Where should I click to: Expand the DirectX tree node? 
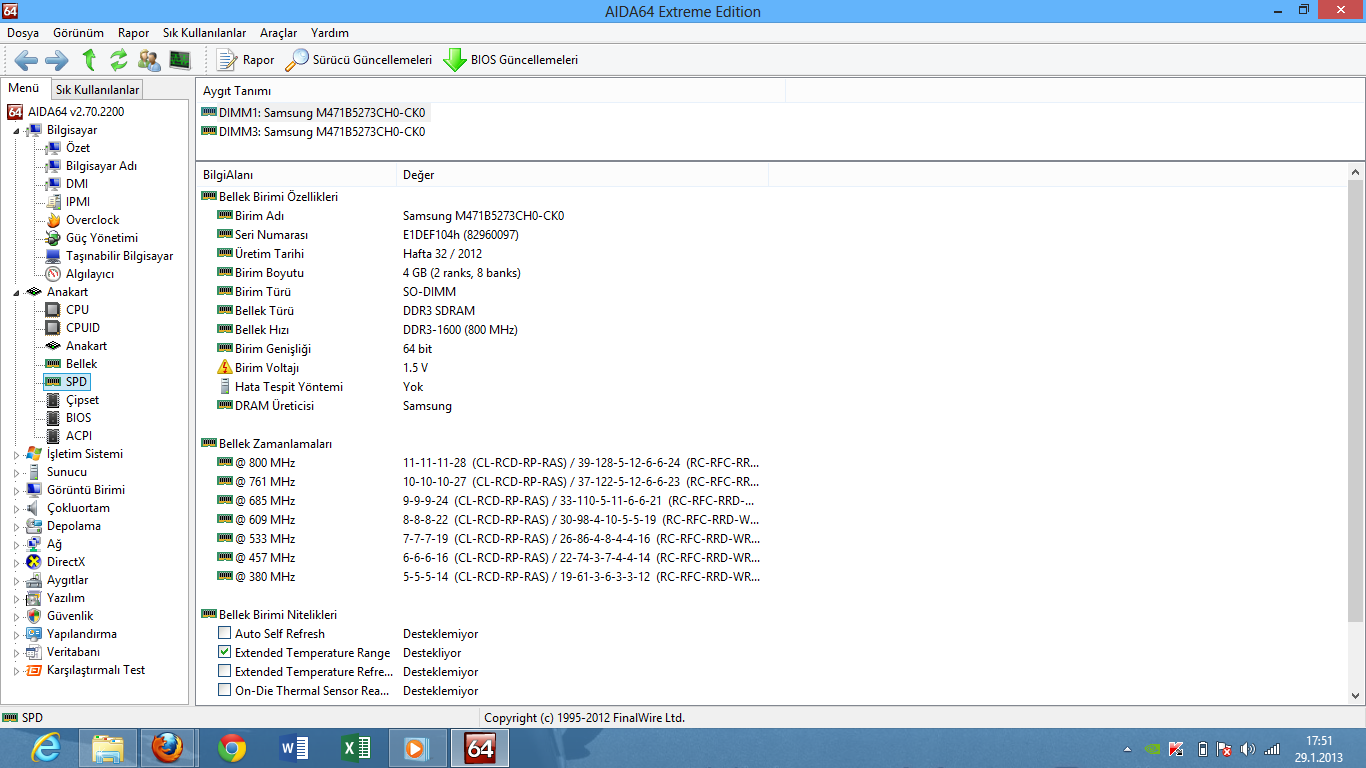[x=16, y=562]
